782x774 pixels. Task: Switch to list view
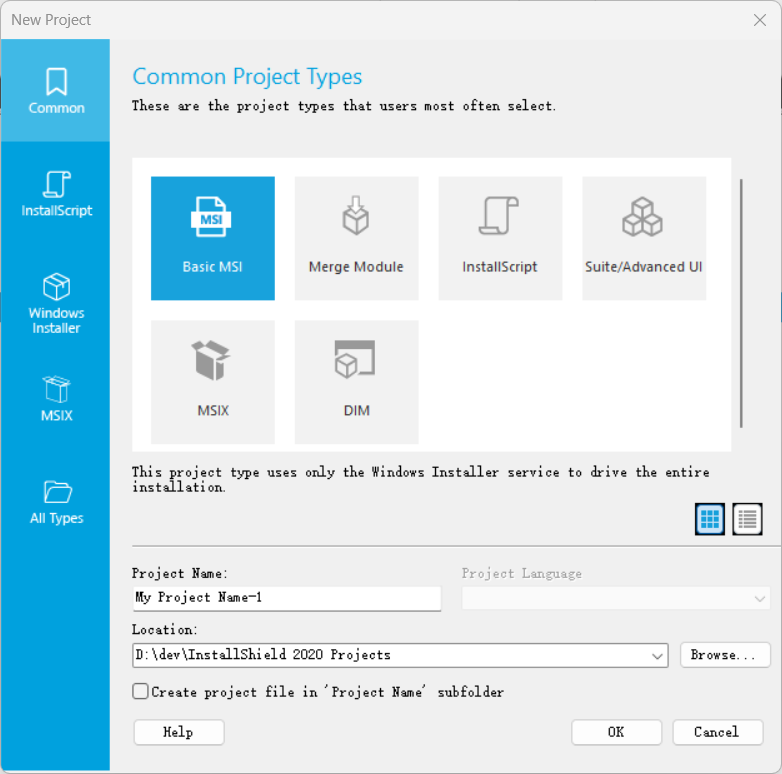pos(747,519)
